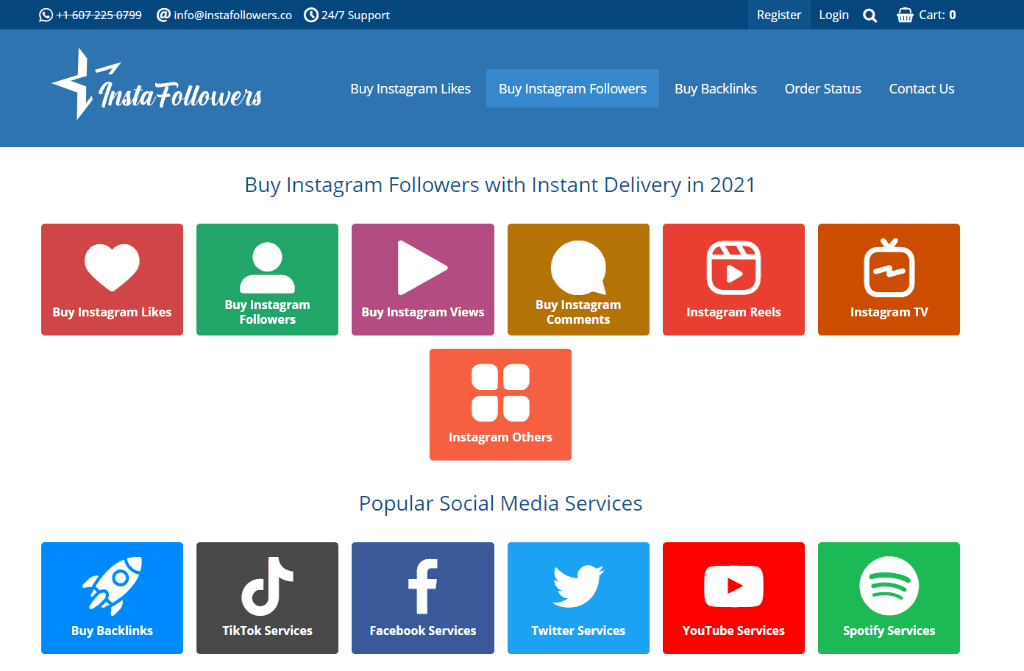Click the InstaFollowers logo
The width and height of the screenshot is (1024, 671).
point(157,84)
